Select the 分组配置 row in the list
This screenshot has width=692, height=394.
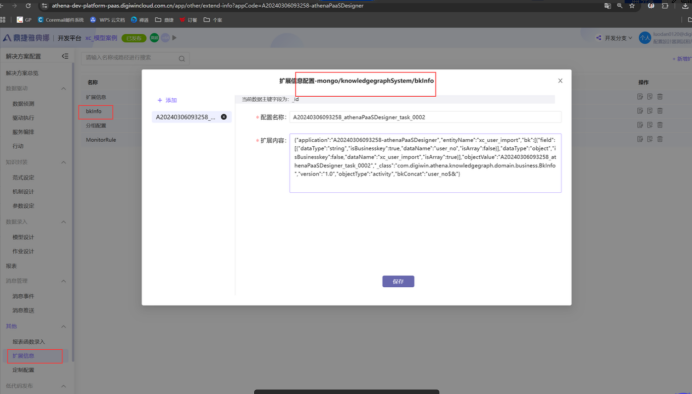pos(96,126)
